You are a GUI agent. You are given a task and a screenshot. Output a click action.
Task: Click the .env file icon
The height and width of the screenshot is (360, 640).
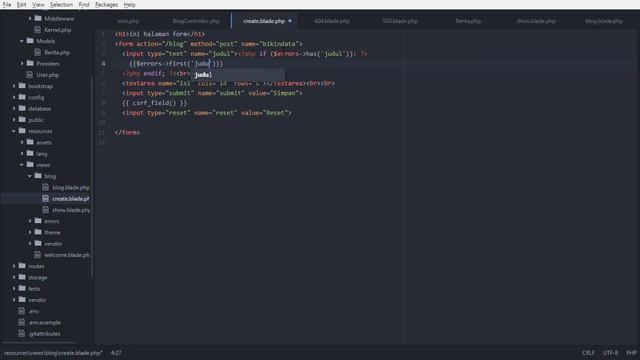(22, 311)
